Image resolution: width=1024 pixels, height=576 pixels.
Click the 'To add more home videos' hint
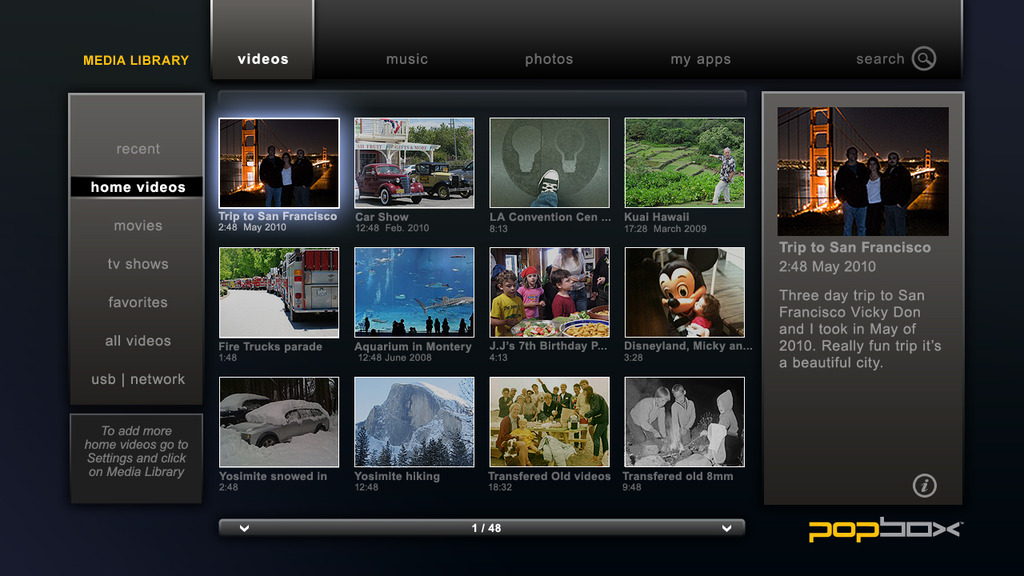point(136,451)
